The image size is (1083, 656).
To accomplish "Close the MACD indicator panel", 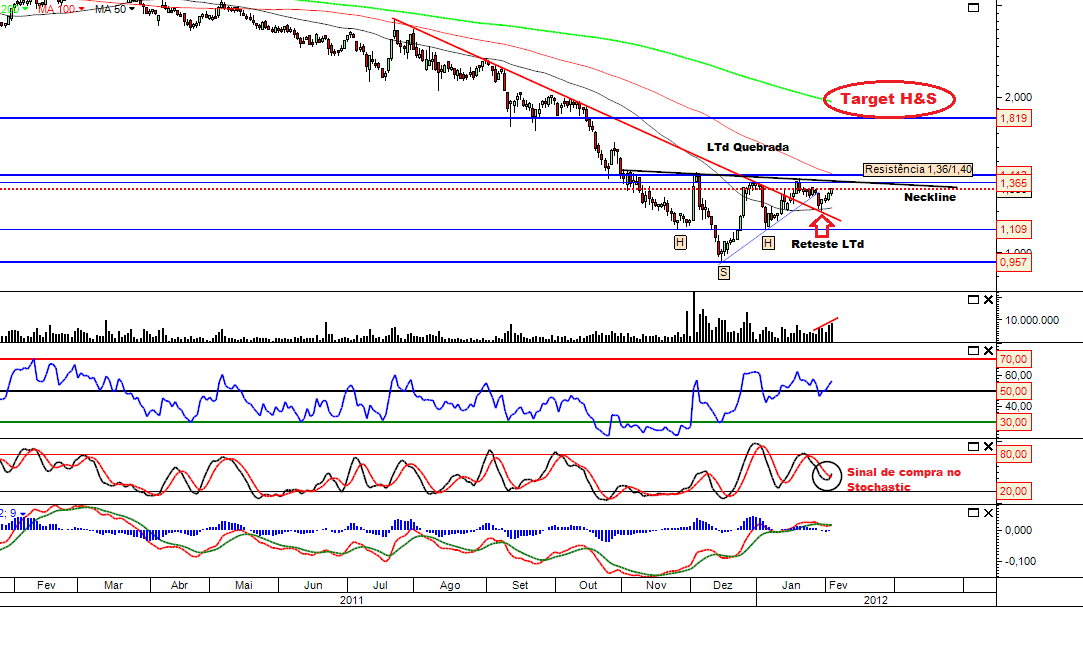I will [x=988, y=512].
